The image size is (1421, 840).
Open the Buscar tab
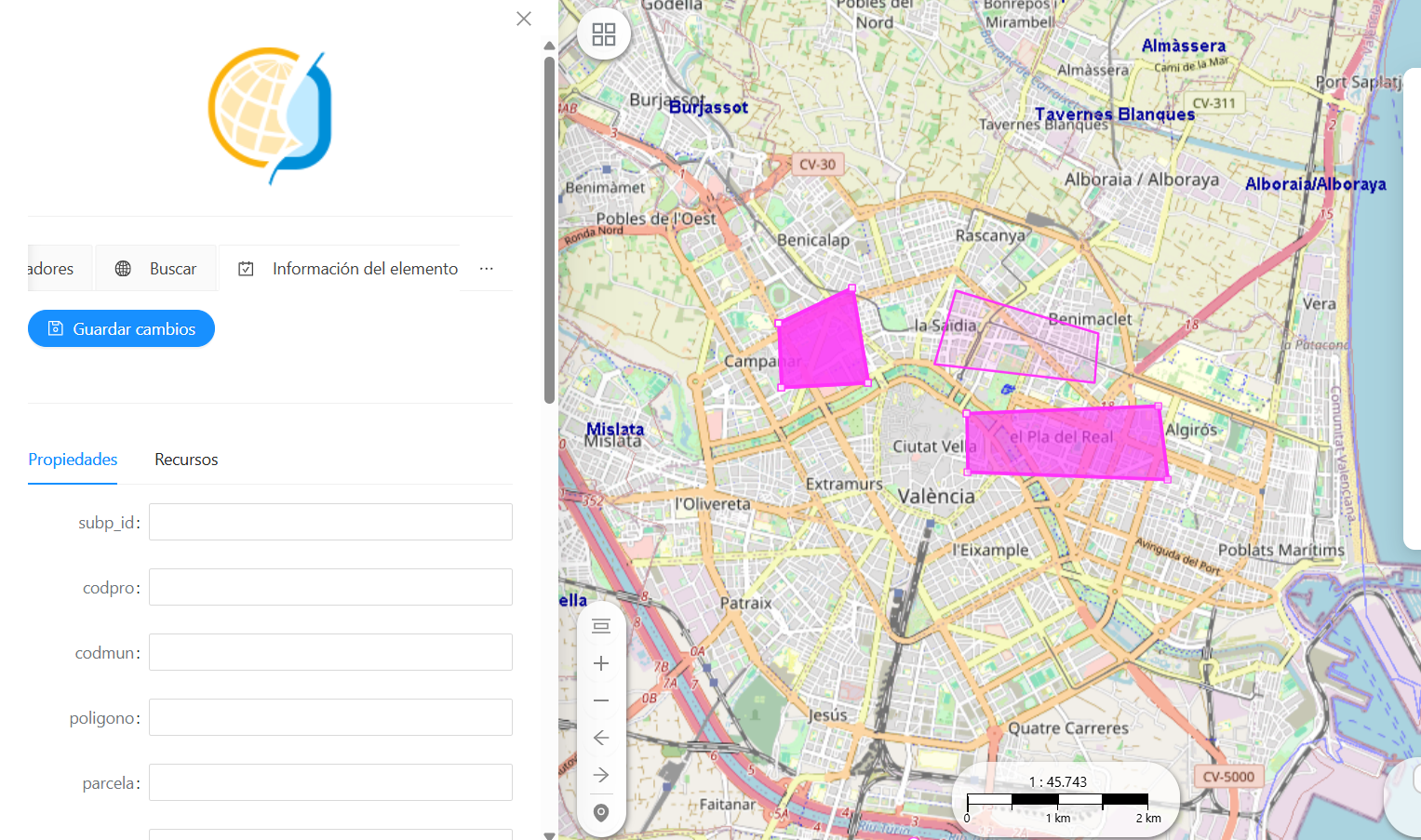tap(155, 269)
